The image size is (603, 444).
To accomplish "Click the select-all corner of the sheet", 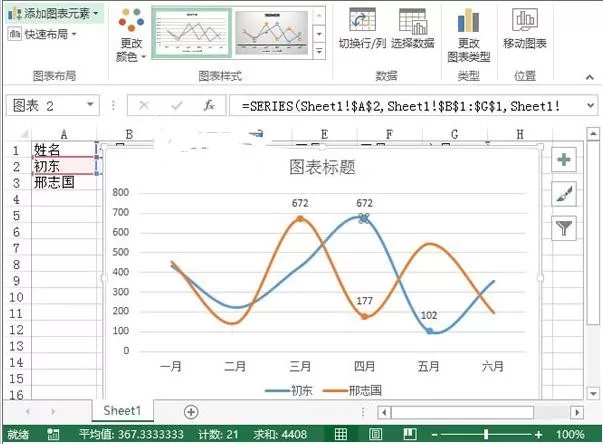I will (x=24, y=134).
